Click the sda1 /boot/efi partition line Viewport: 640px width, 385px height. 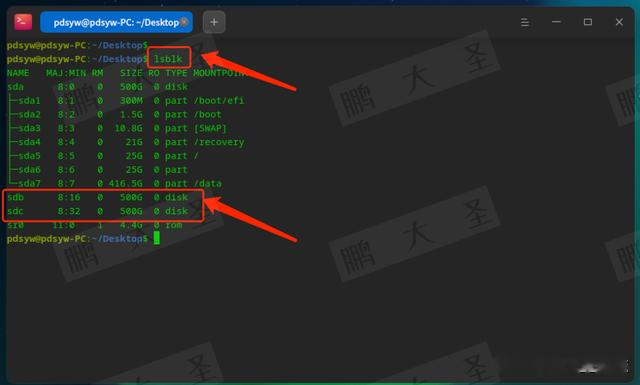[127, 101]
